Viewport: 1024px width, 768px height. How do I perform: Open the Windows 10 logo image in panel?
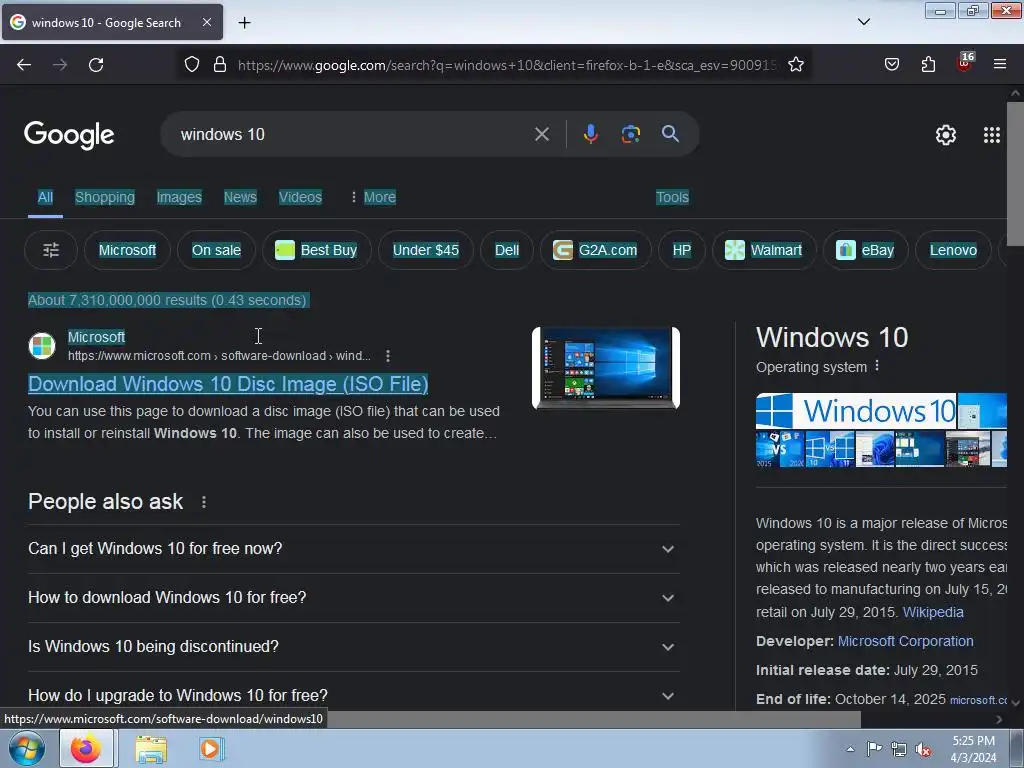coord(856,411)
